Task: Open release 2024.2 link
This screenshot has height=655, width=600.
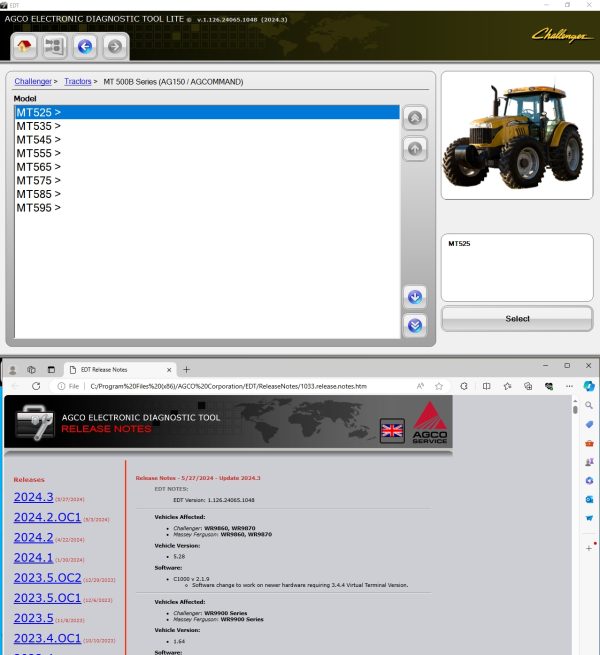Action: [x=33, y=537]
